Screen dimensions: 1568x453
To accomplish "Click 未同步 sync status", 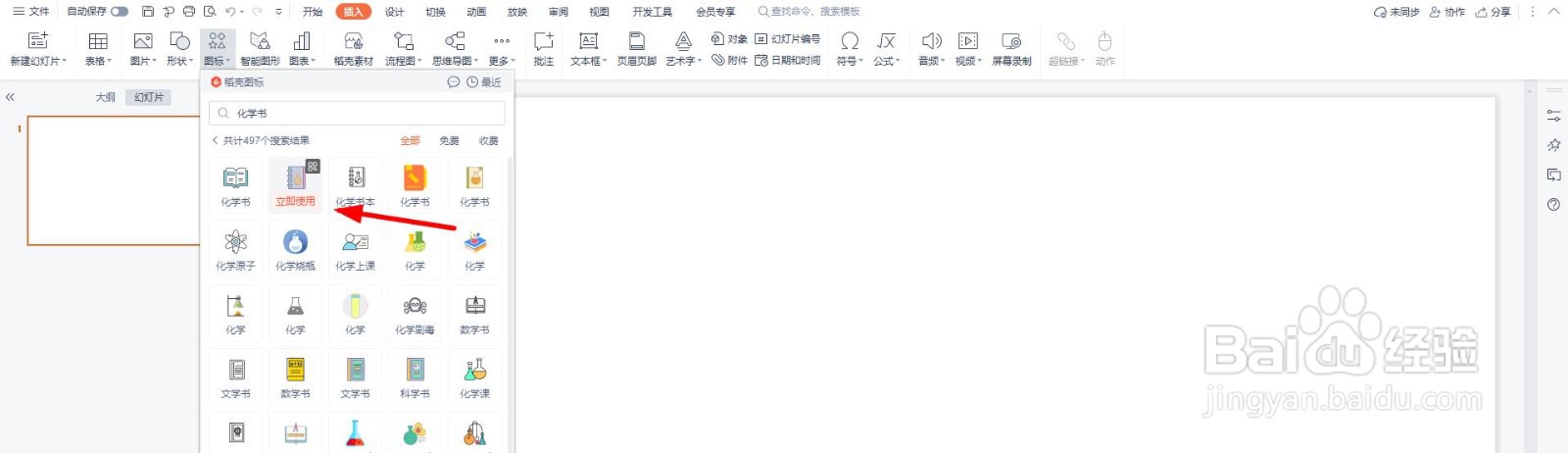I will (1396, 12).
